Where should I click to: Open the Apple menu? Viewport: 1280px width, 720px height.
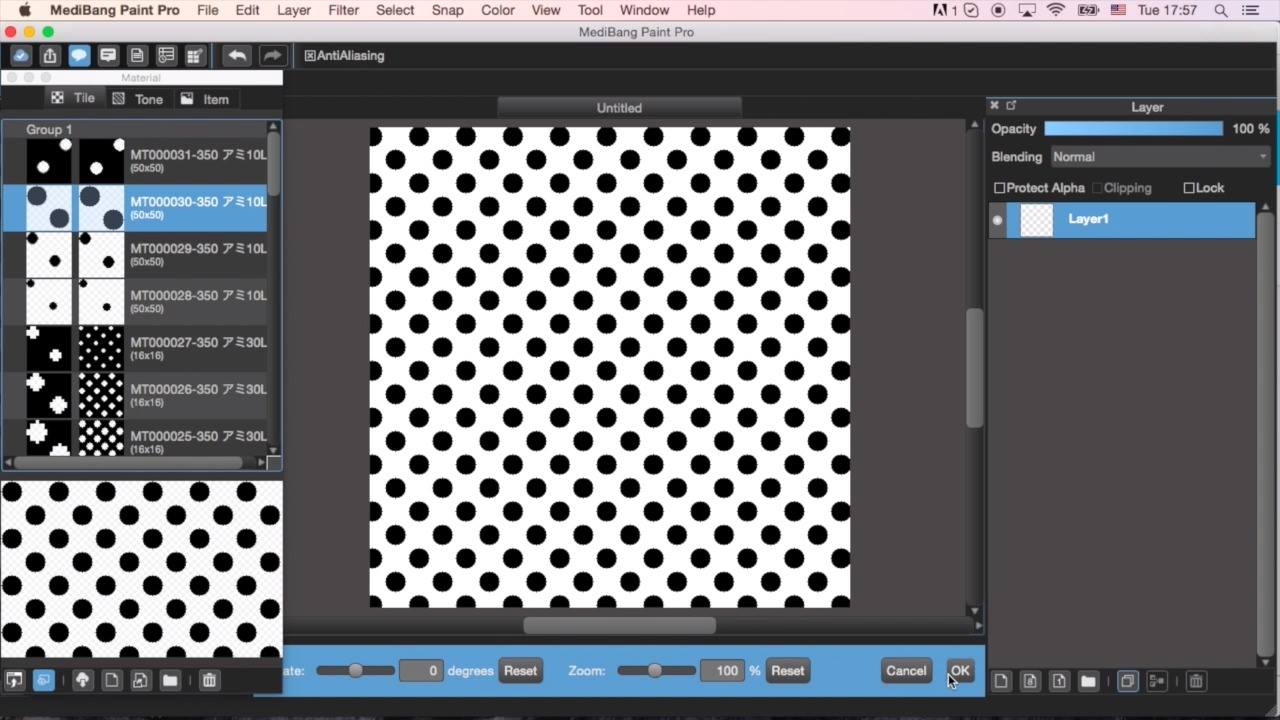24,10
